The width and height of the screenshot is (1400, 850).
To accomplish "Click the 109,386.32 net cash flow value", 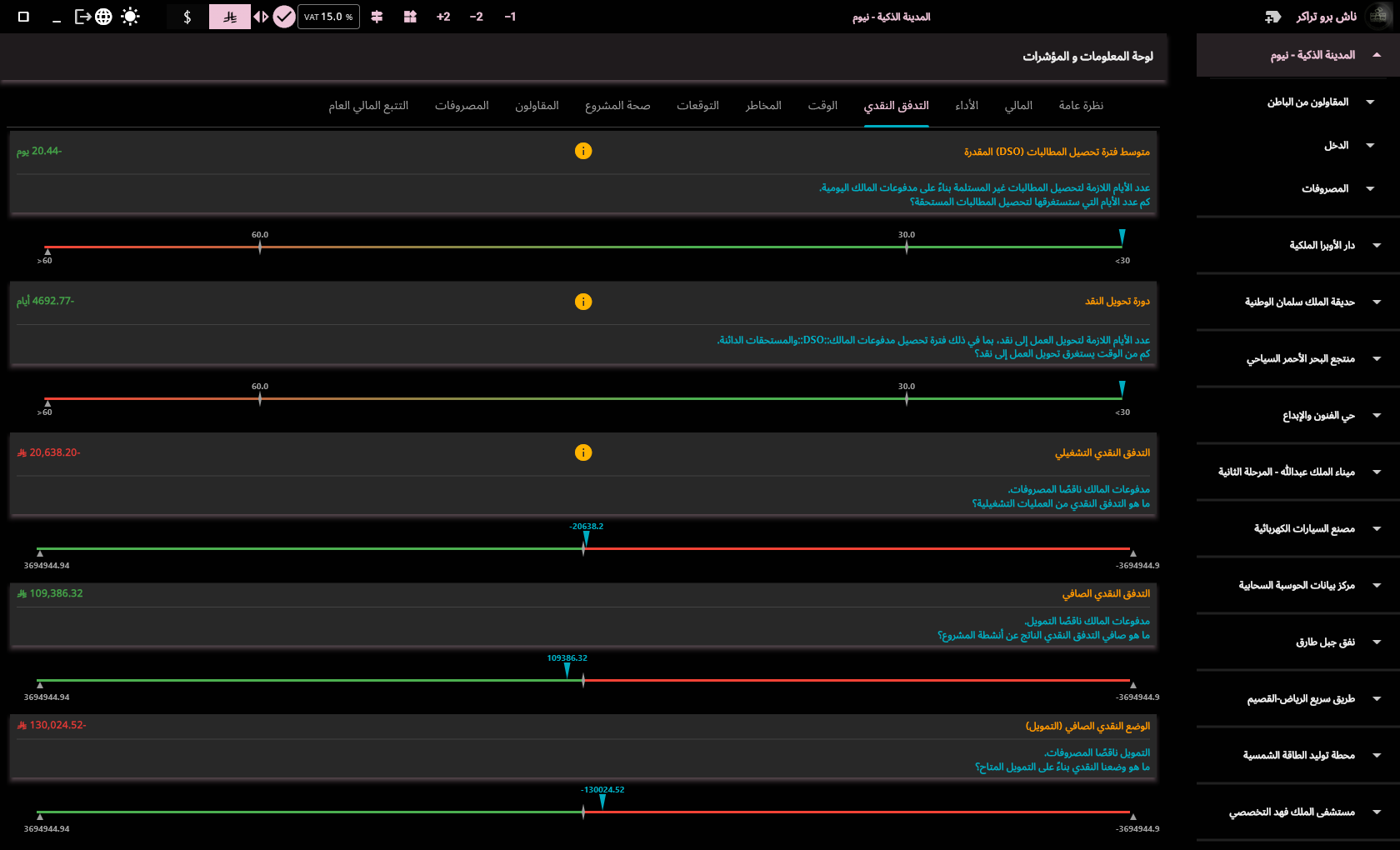I will [x=50, y=593].
